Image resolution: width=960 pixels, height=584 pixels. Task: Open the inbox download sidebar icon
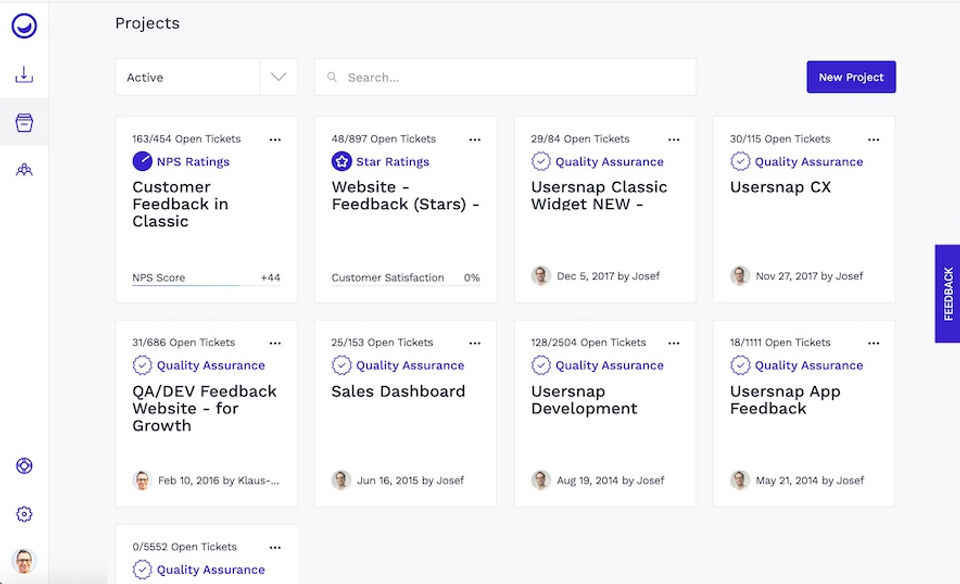coord(24,76)
